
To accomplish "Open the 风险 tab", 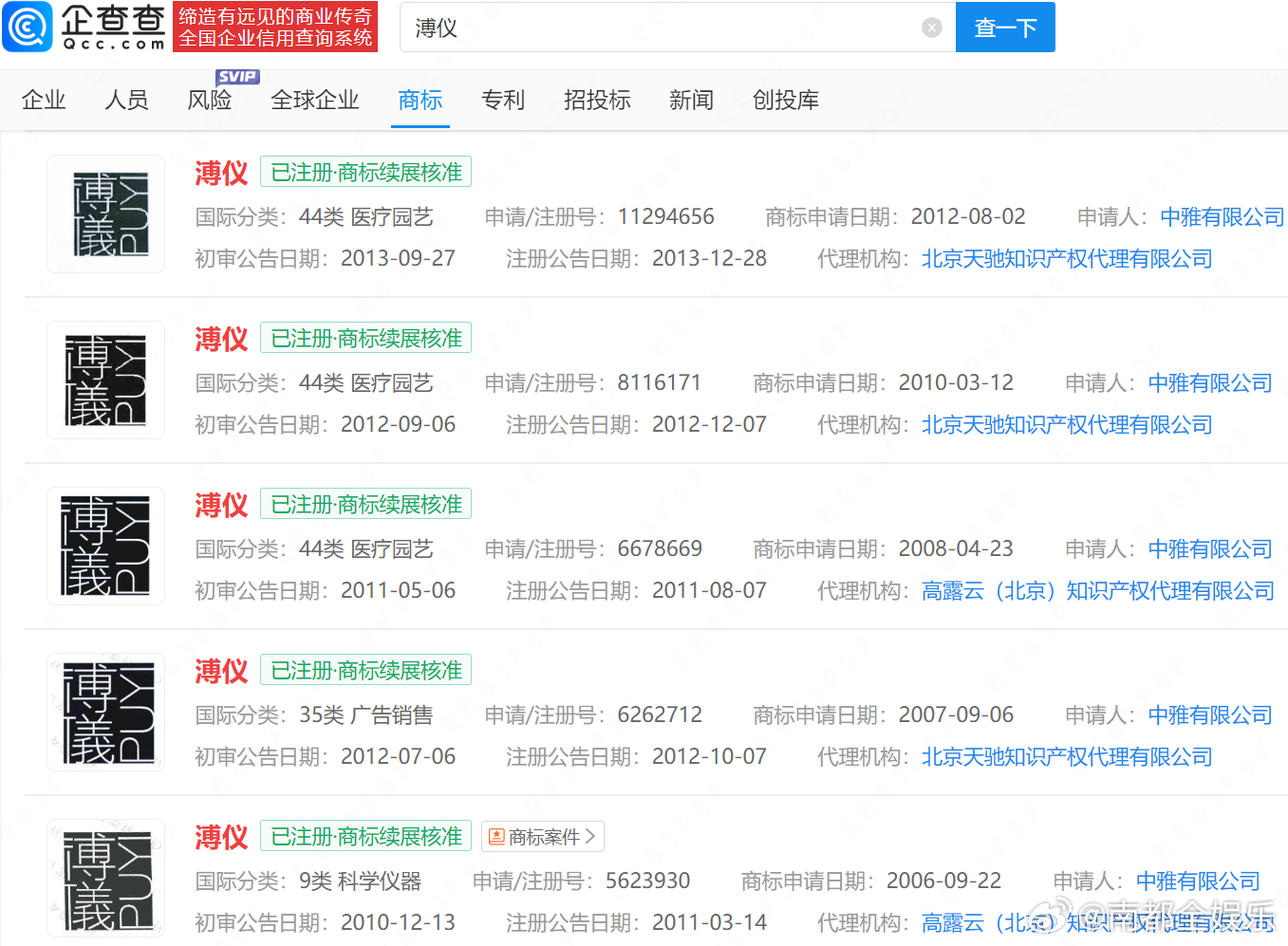I will pos(210,100).
